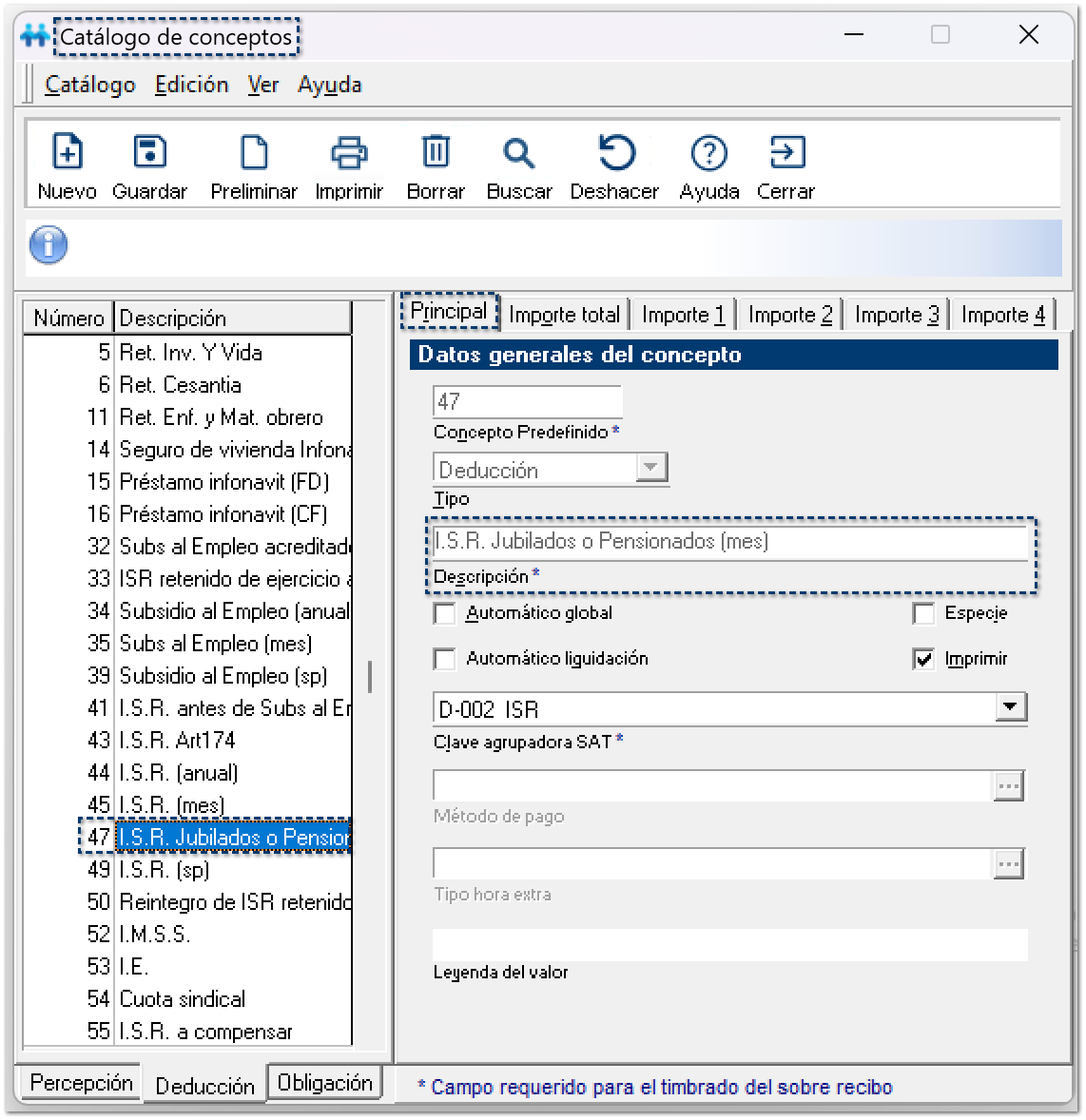Viewport: 1086px width, 1120px height.
Task: Switch to the Percepción bottom tab
Action: 81,1083
